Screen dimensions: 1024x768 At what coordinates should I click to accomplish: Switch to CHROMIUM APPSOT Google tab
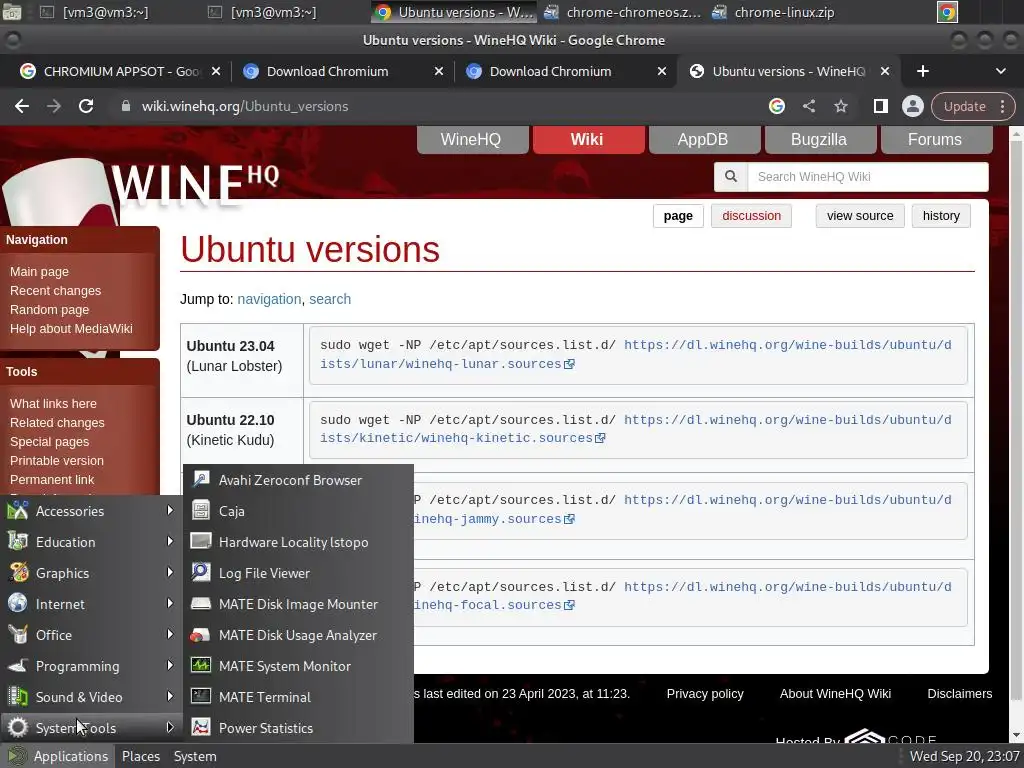(x=121, y=71)
